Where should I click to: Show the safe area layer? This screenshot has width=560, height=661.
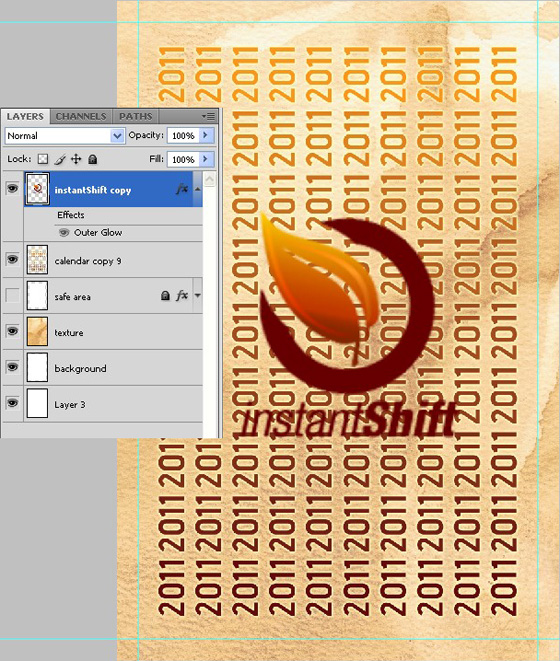(x=13, y=296)
